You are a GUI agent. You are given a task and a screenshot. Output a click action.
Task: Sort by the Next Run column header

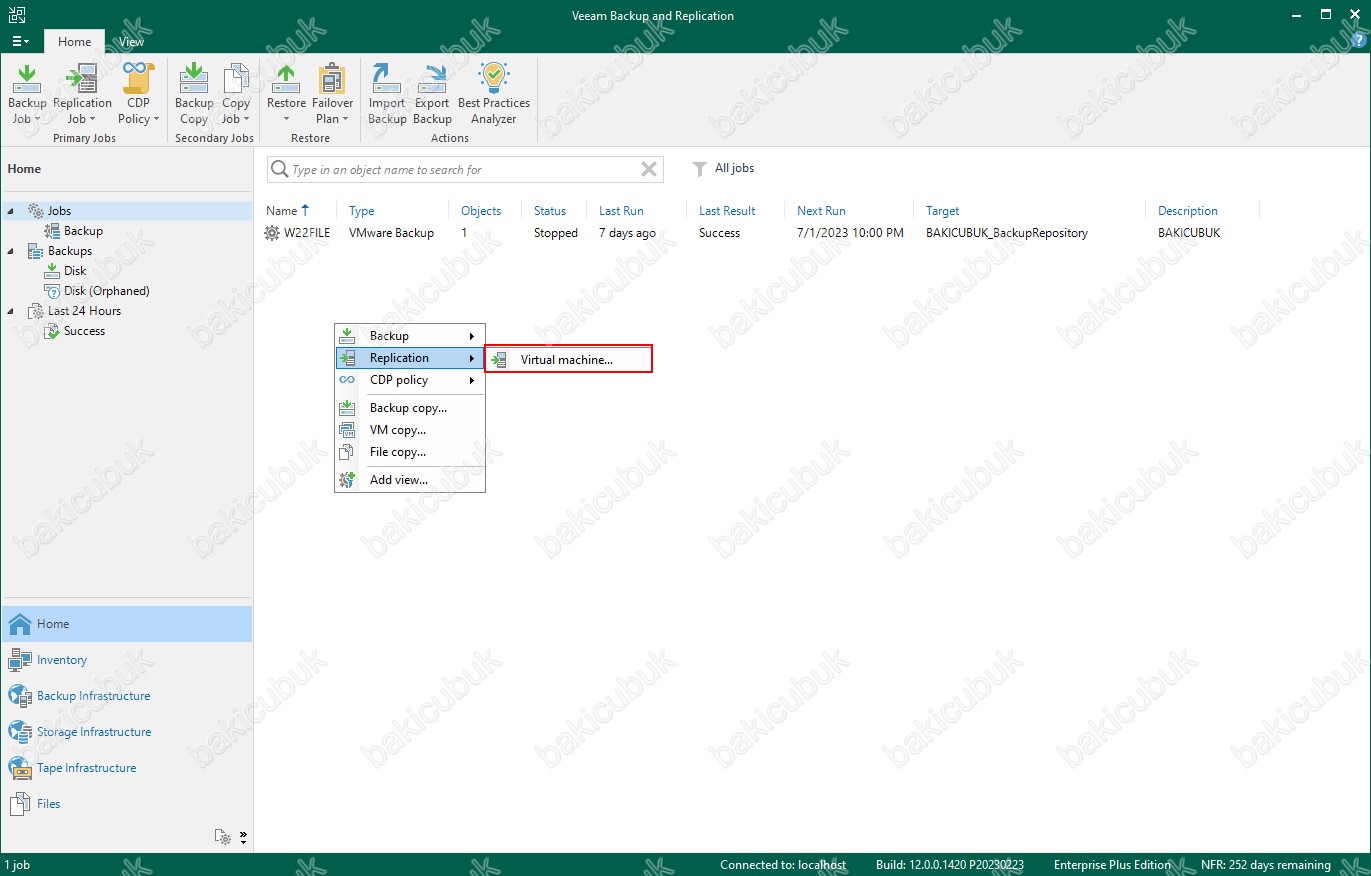point(821,211)
